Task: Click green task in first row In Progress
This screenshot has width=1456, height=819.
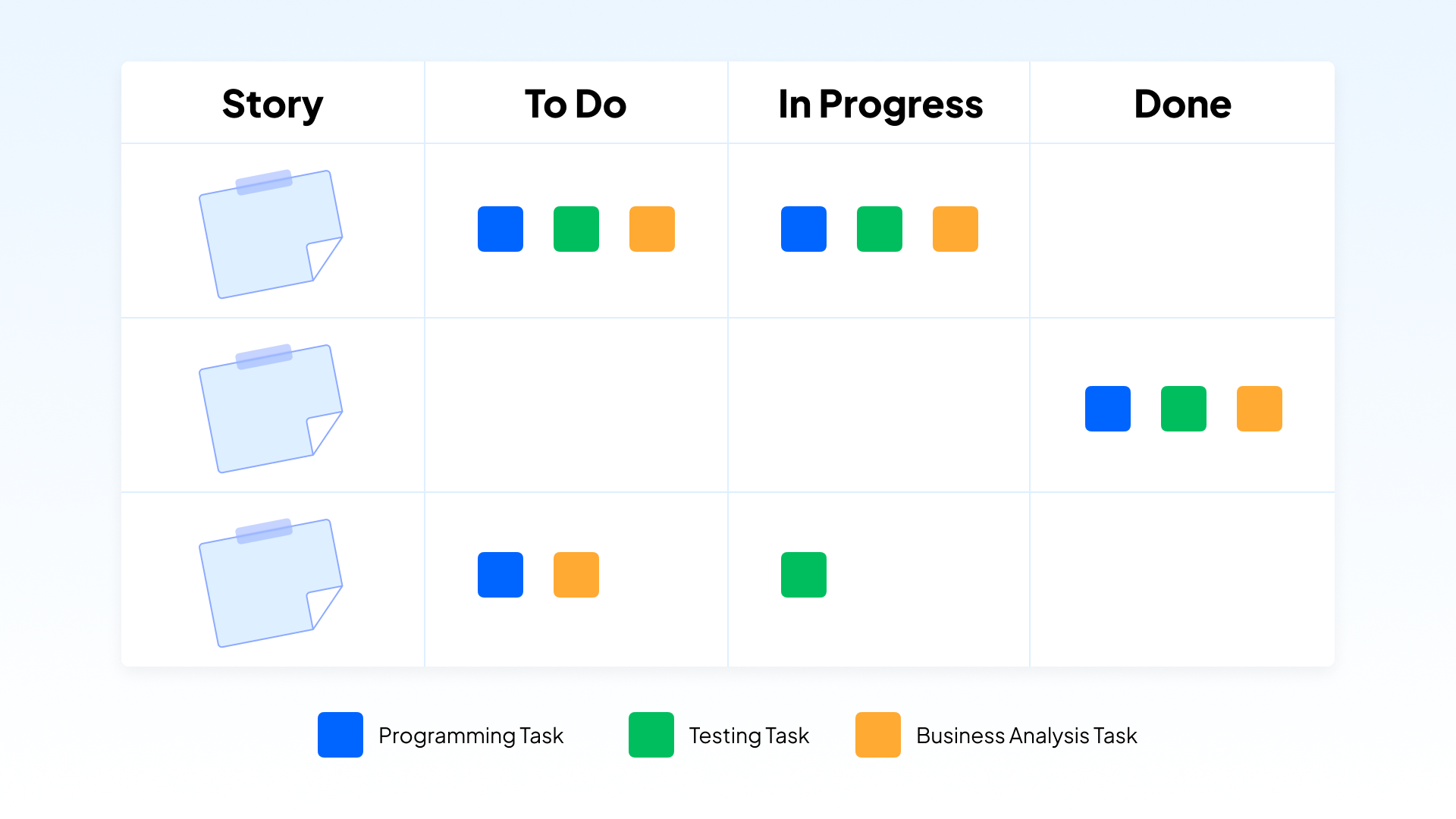Action: pyautogui.click(x=880, y=229)
